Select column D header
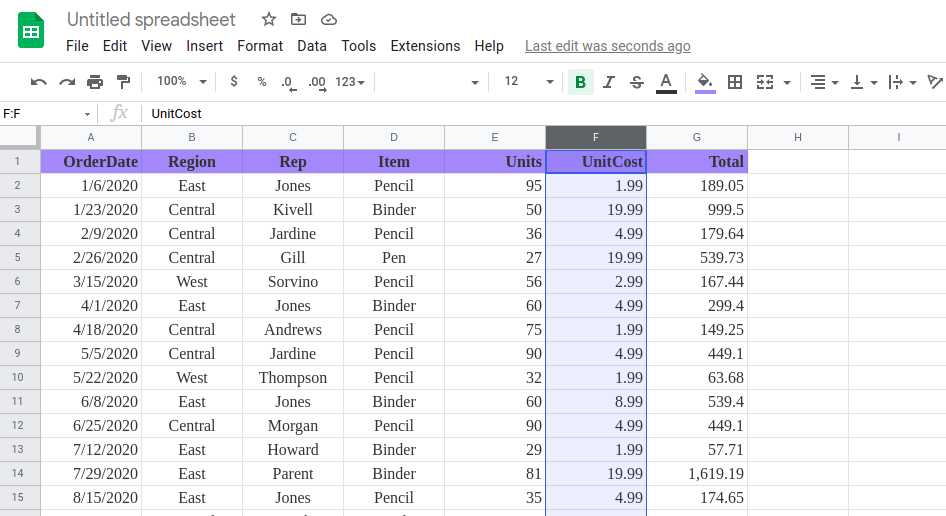946x516 pixels. click(x=394, y=138)
